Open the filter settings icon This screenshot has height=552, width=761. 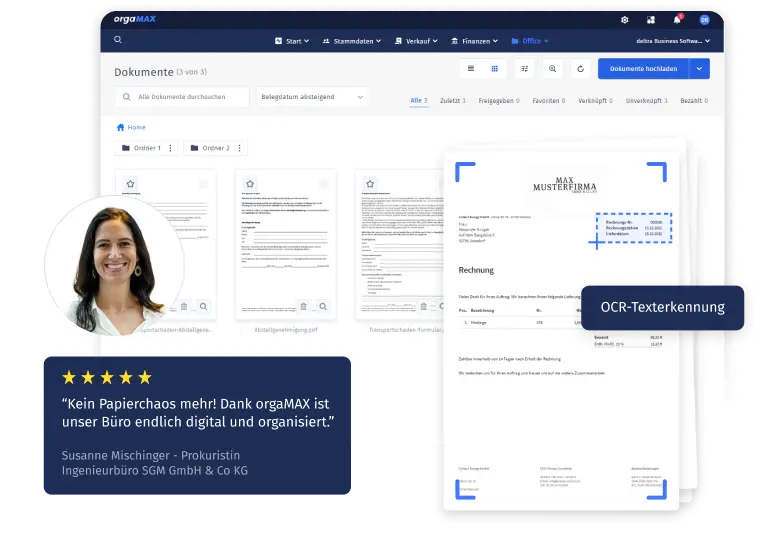point(525,69)
